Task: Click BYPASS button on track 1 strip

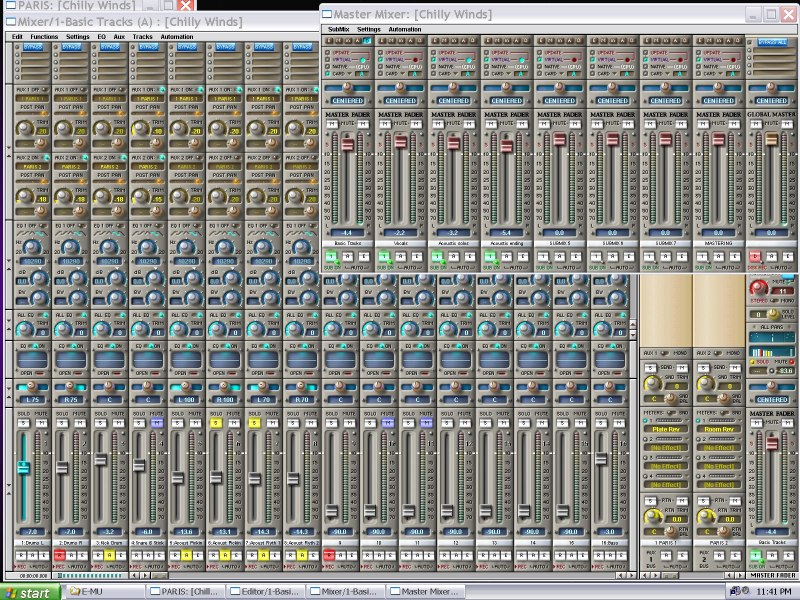Action: [x=33, y=47]
